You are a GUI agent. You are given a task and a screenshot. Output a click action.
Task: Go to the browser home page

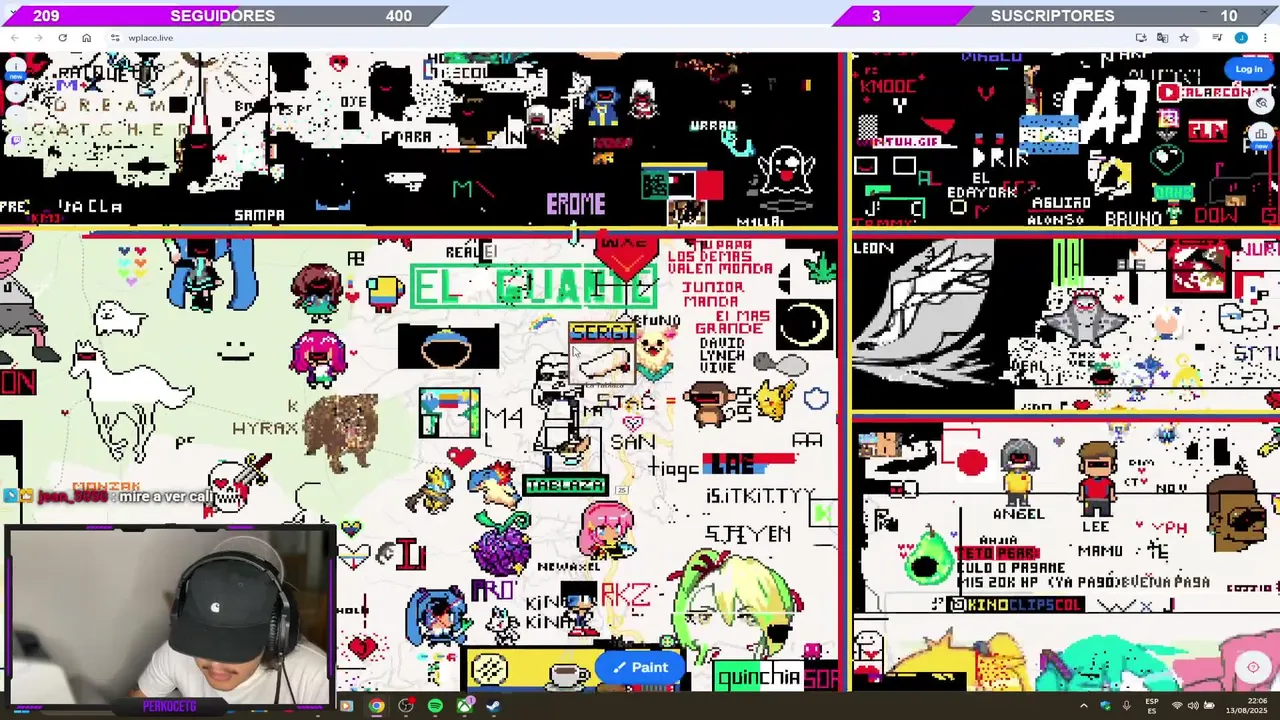[x=86, y=38]
